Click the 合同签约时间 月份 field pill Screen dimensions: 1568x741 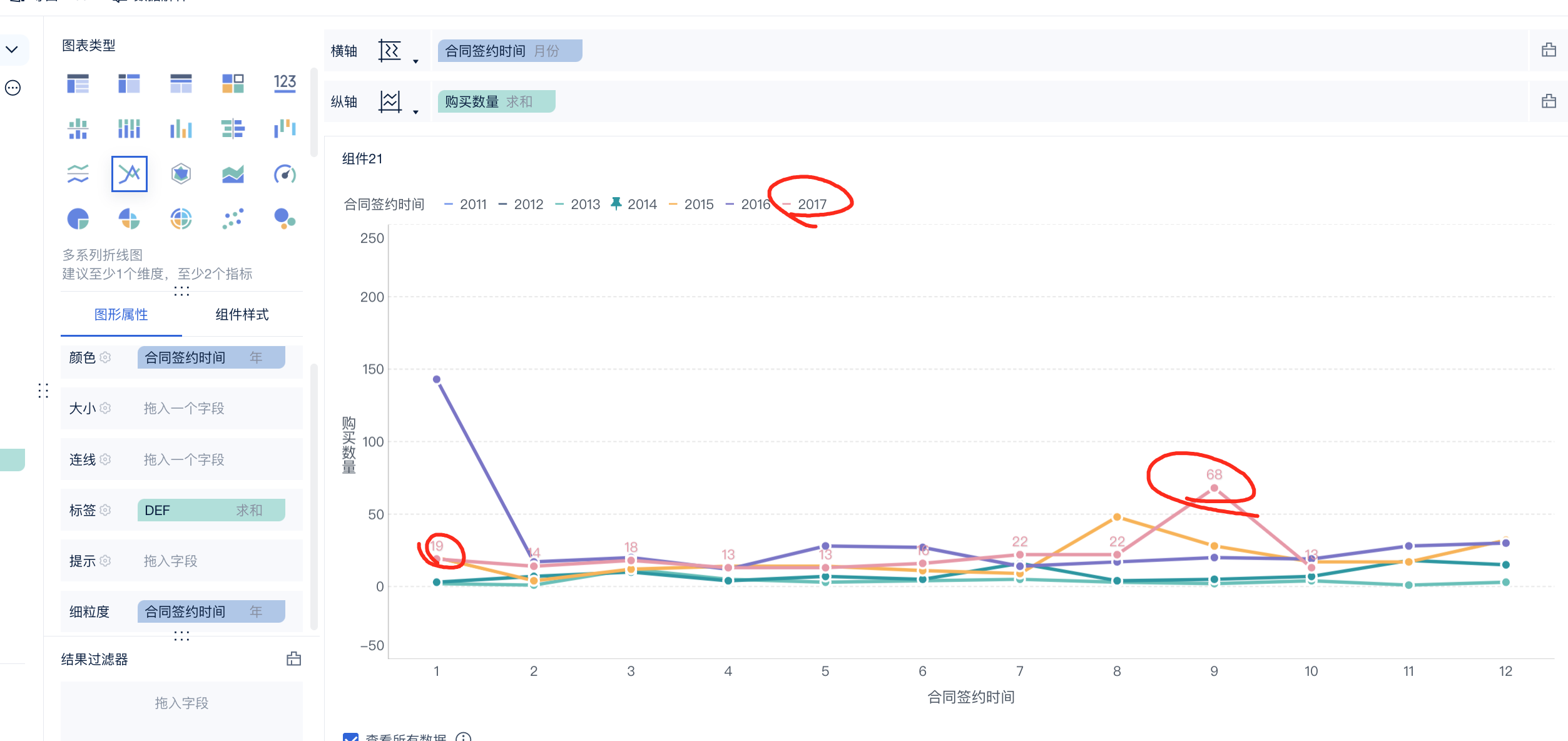(509, 51)
